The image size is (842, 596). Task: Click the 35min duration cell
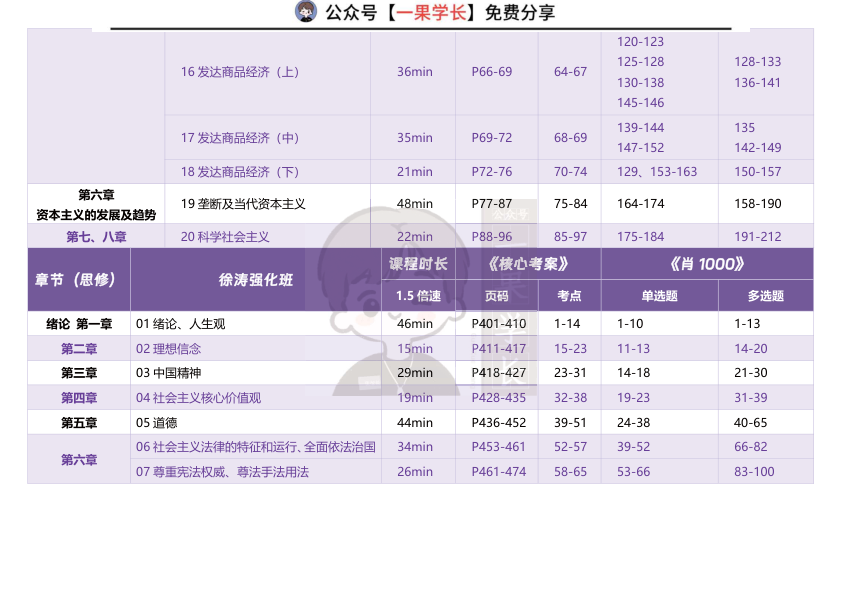[x=415, y=138]
